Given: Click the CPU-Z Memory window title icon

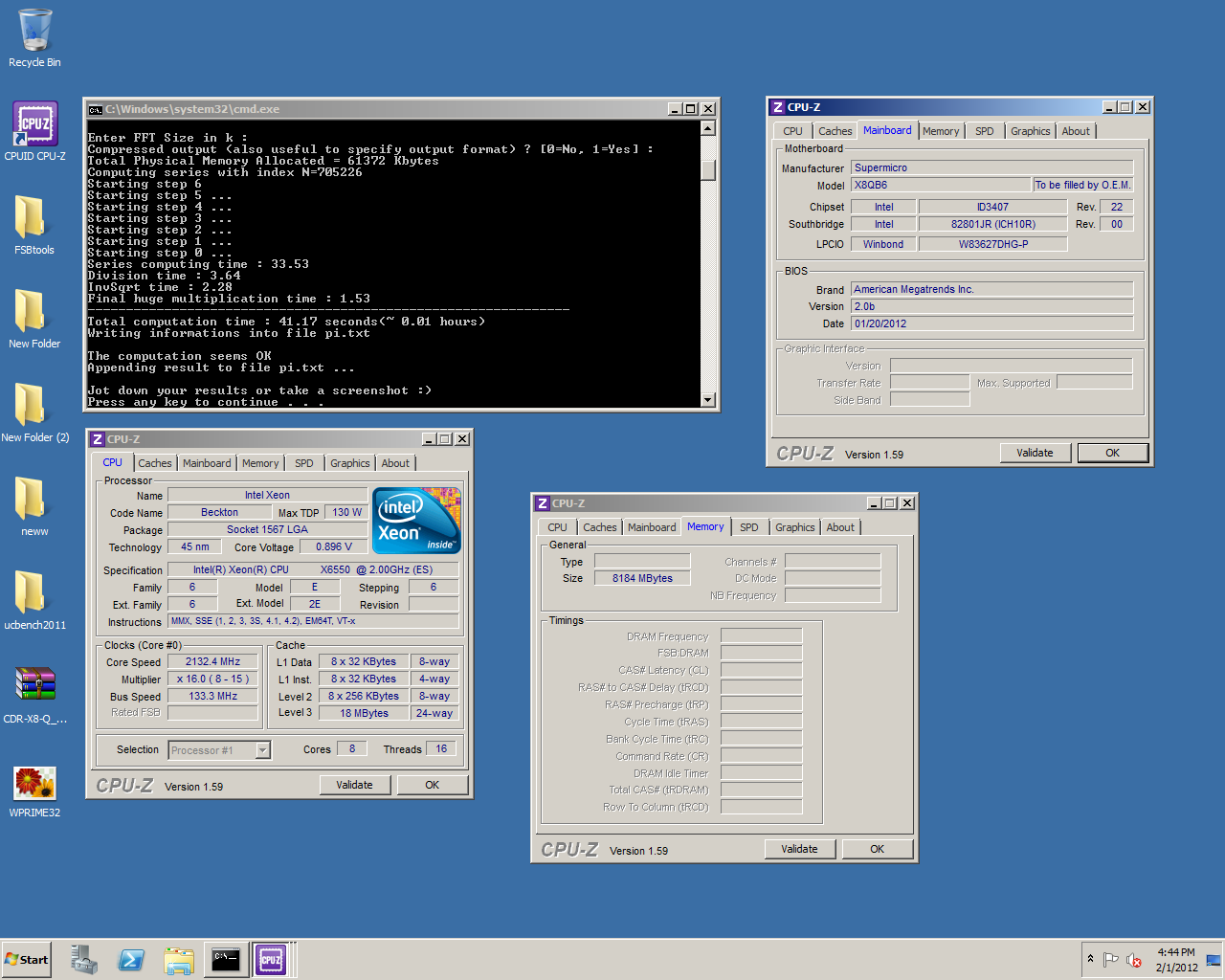Looking at the screenshot, I should (x=543, y=503).
